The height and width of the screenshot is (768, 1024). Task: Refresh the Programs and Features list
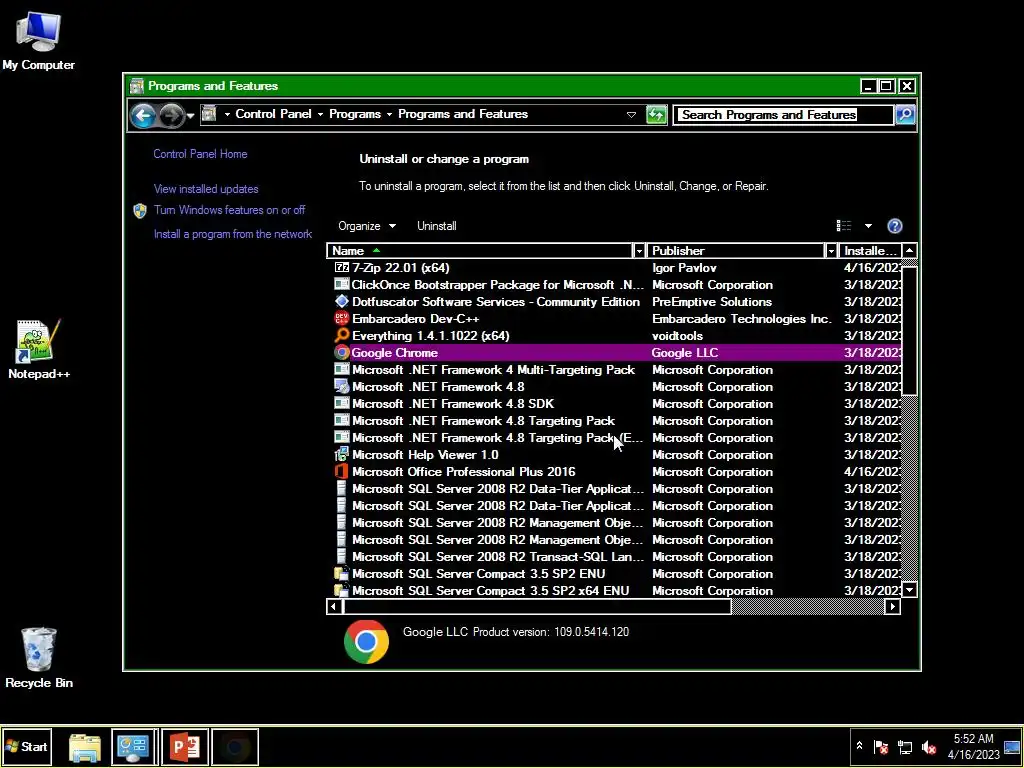656,115
